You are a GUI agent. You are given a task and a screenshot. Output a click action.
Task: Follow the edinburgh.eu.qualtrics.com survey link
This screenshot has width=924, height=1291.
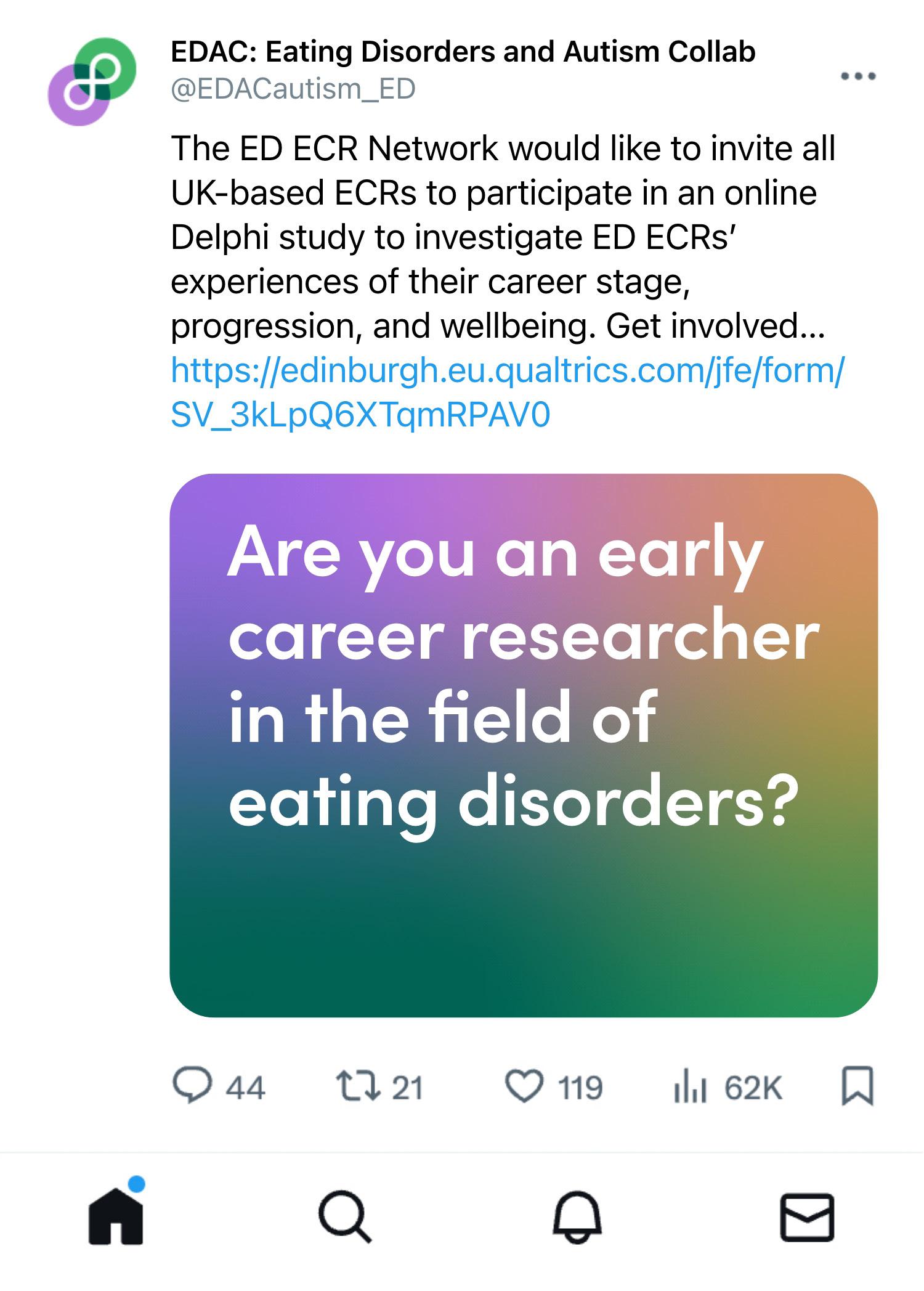(506, 393)
